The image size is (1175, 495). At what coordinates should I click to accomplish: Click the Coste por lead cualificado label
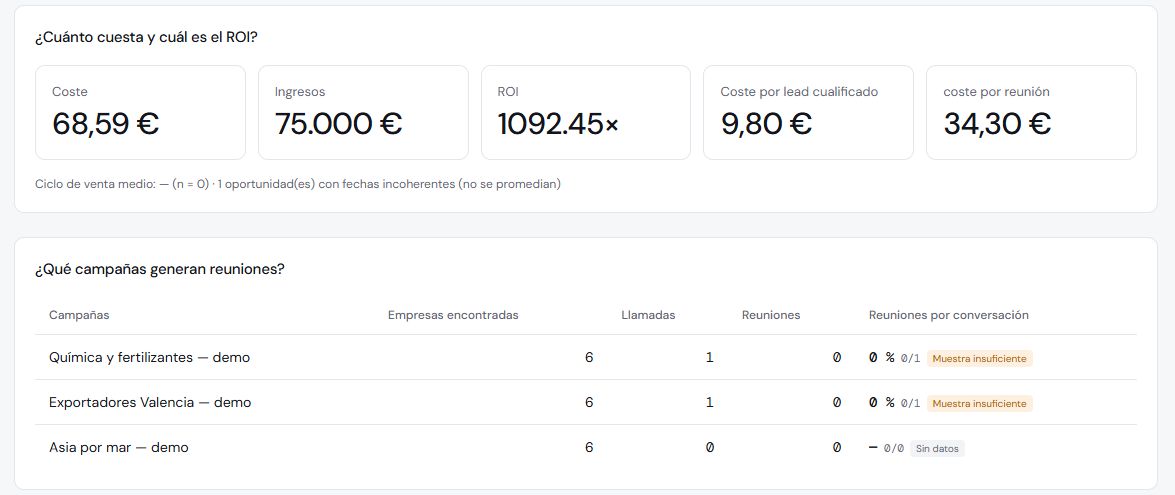click(799, 92)
